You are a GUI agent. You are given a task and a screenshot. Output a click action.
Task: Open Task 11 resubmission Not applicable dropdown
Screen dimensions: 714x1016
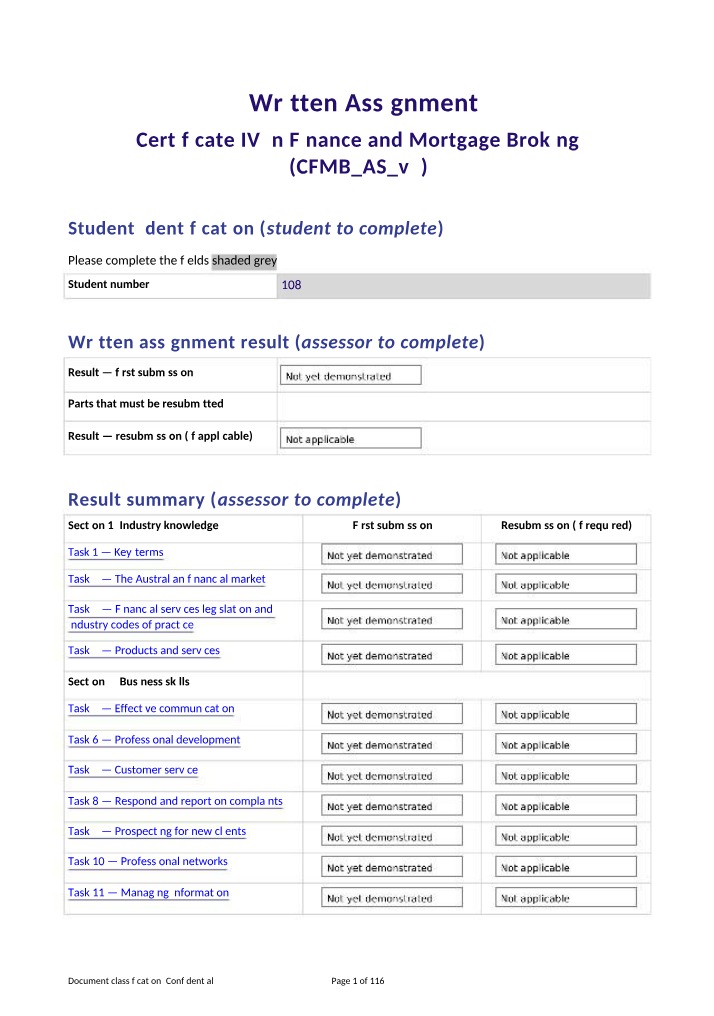pos(566,897)
